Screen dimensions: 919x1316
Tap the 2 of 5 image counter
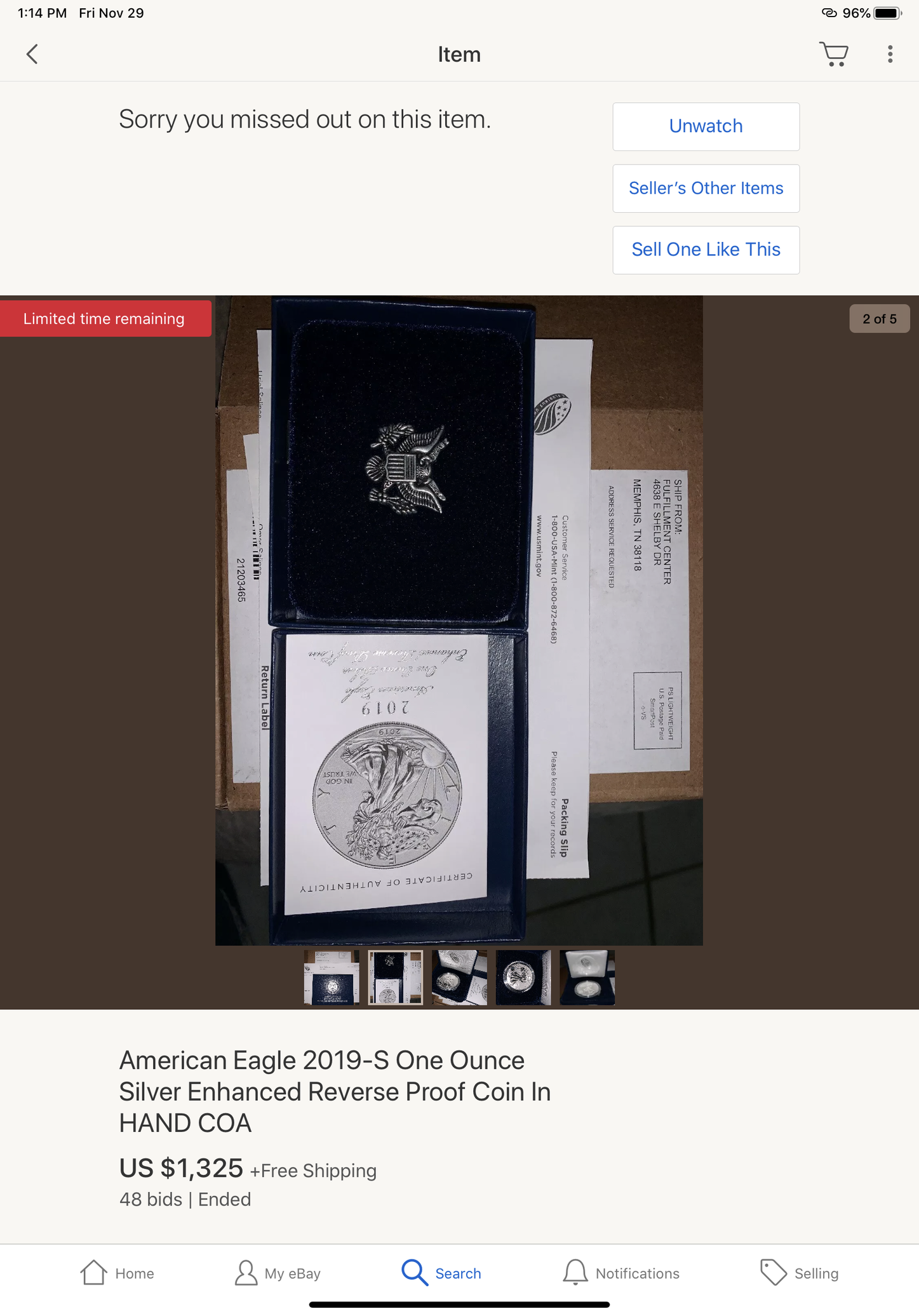[879, 319]
